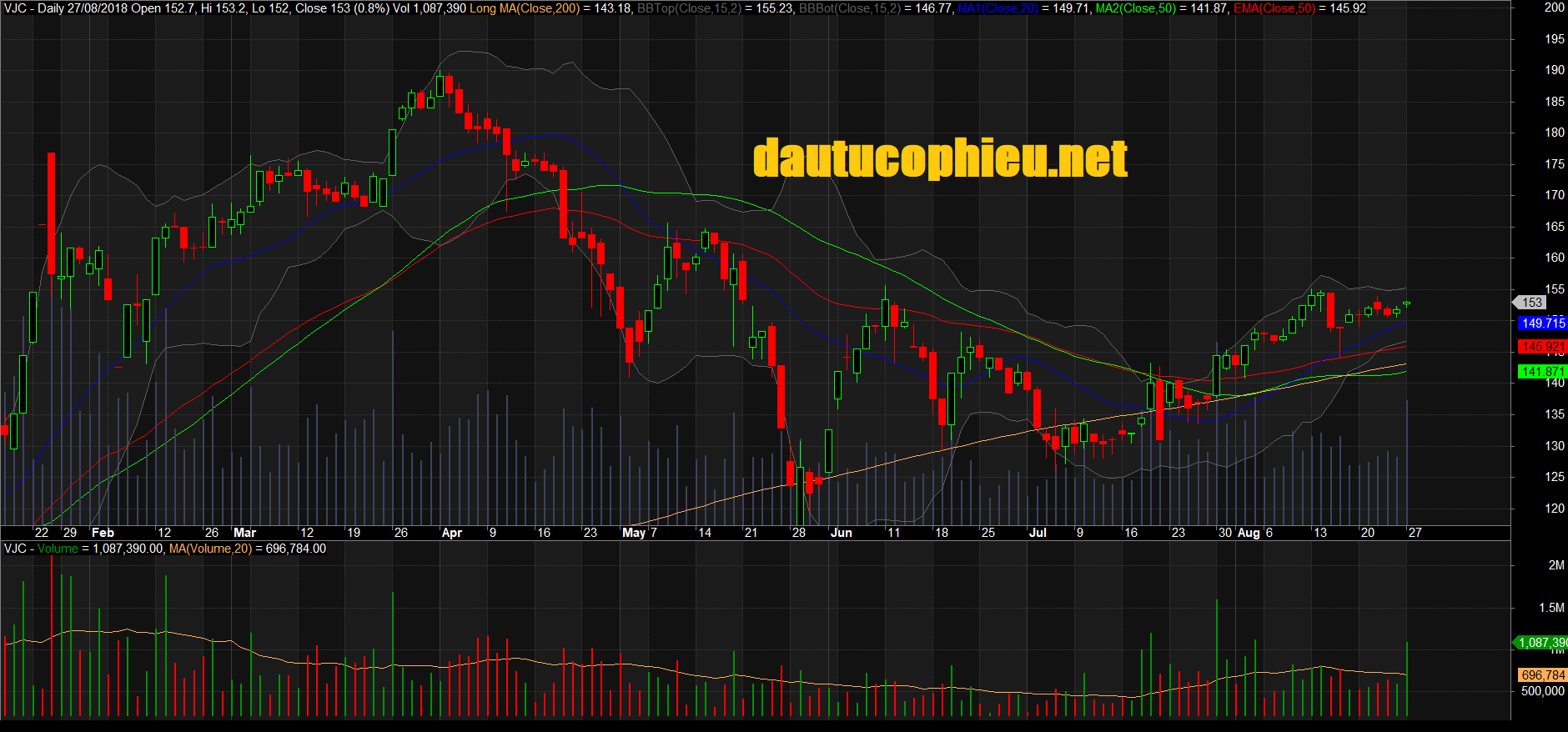Click the Jun label on date axis
Image resolution: width=1568 pixels, height=732 pixels.
point(841,533)
